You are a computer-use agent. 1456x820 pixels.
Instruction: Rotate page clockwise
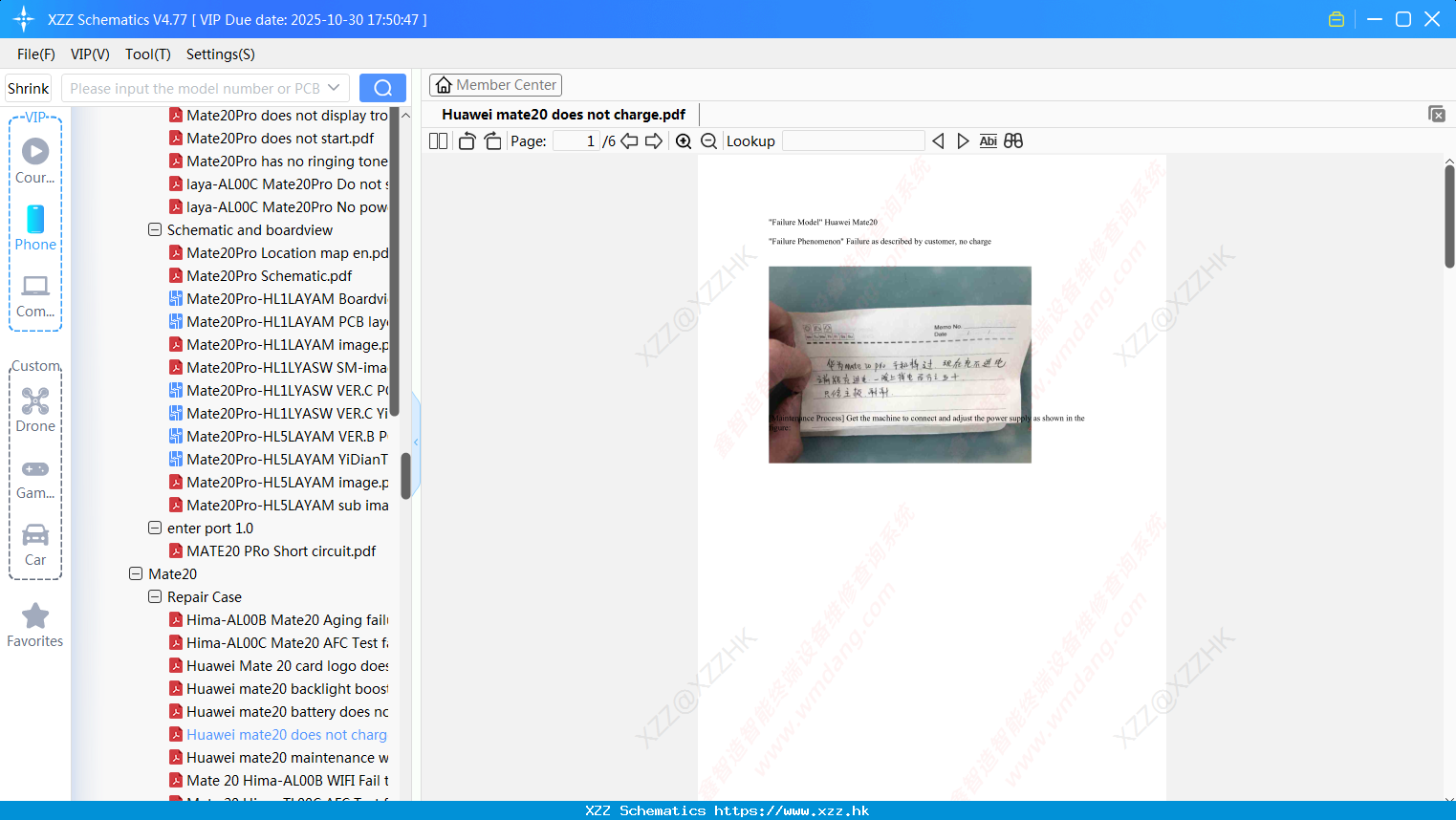[x=492, y=141]
